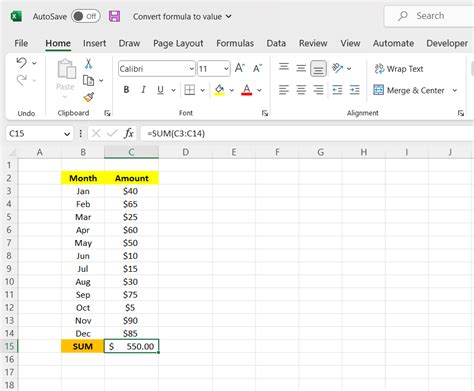The height and width of the screenshot is (391, 474).
Task: Click the Decrease Indent icon
Action: tap(337, 90)
